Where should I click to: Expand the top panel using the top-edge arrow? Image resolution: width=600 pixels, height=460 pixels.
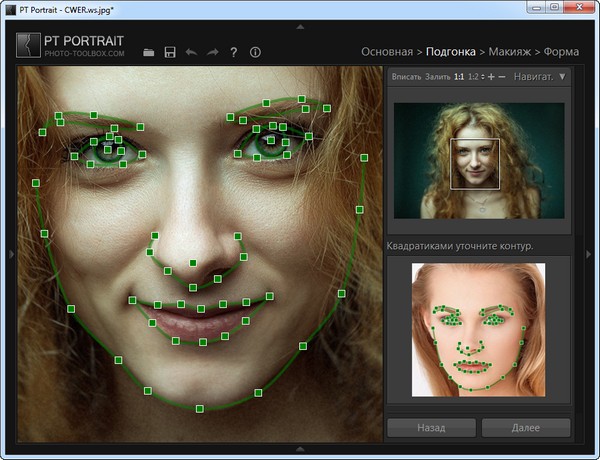pyautogui.click(x=300, y=26)
